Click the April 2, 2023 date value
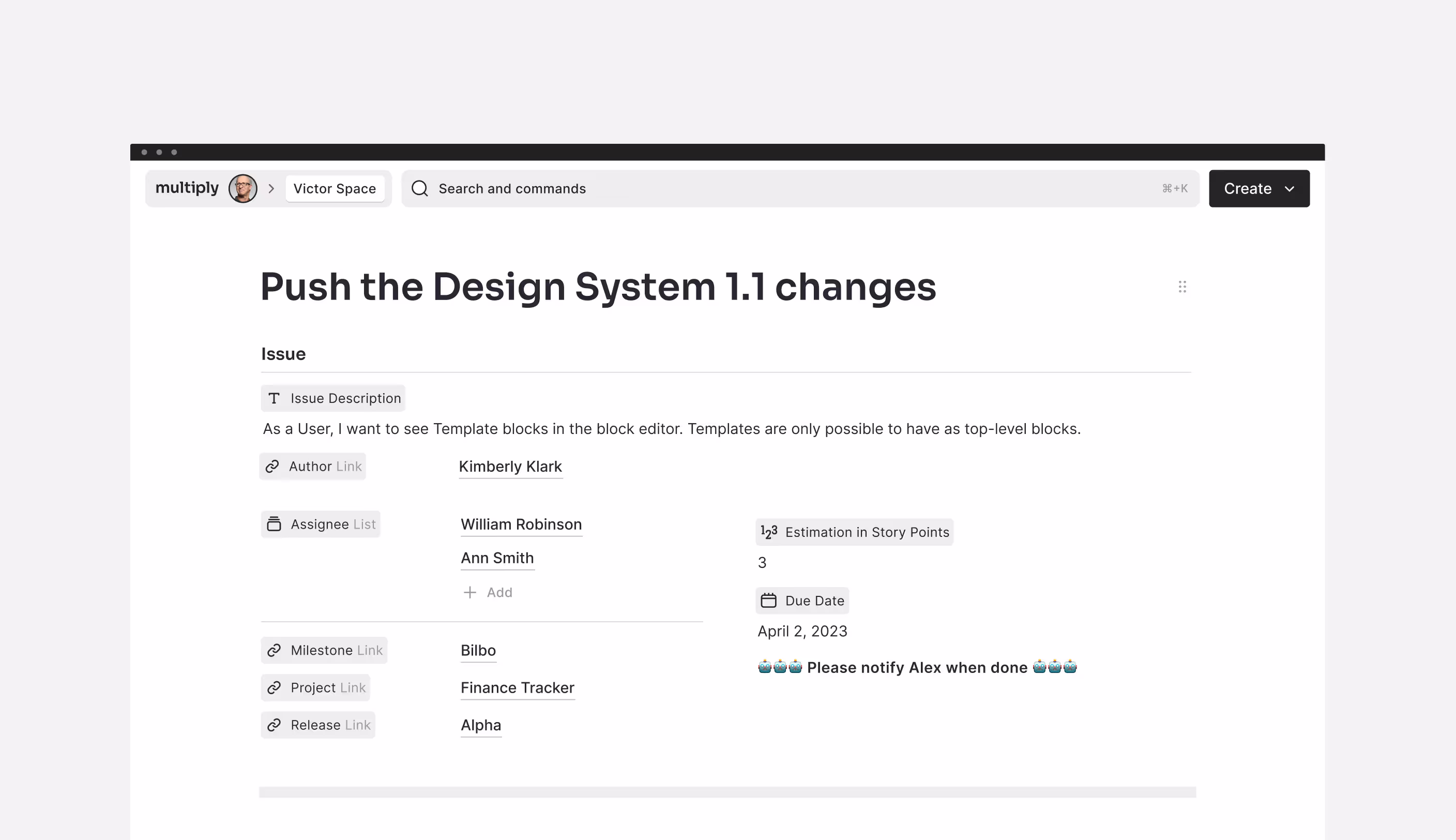 coord(802,631)
